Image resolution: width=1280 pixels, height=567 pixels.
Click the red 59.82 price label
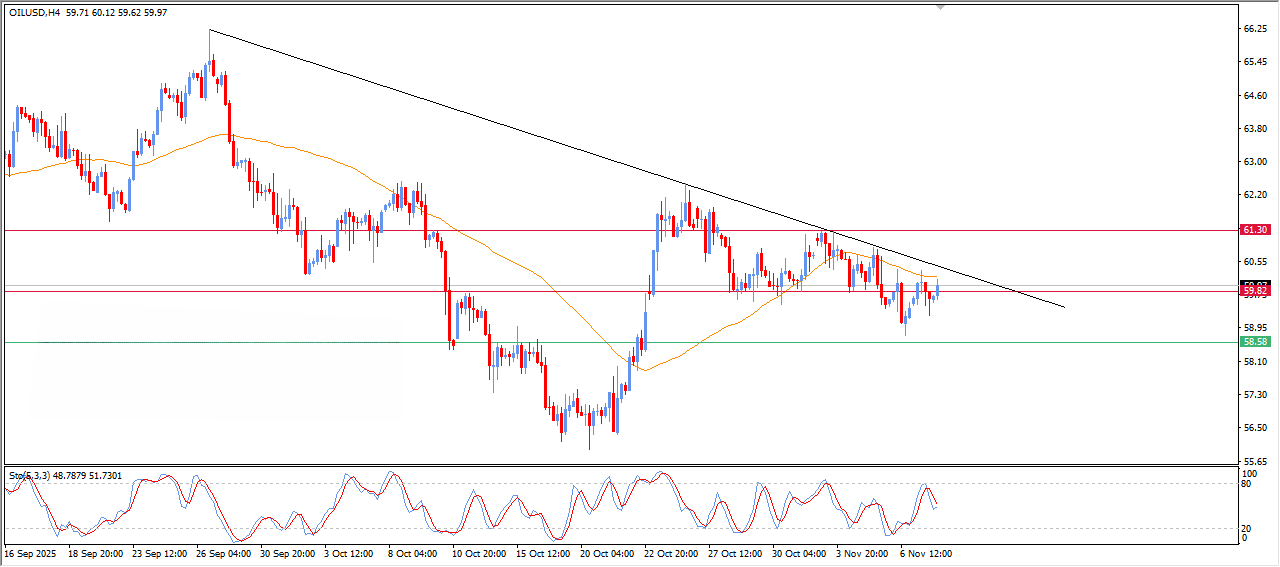pos(1254,292)
